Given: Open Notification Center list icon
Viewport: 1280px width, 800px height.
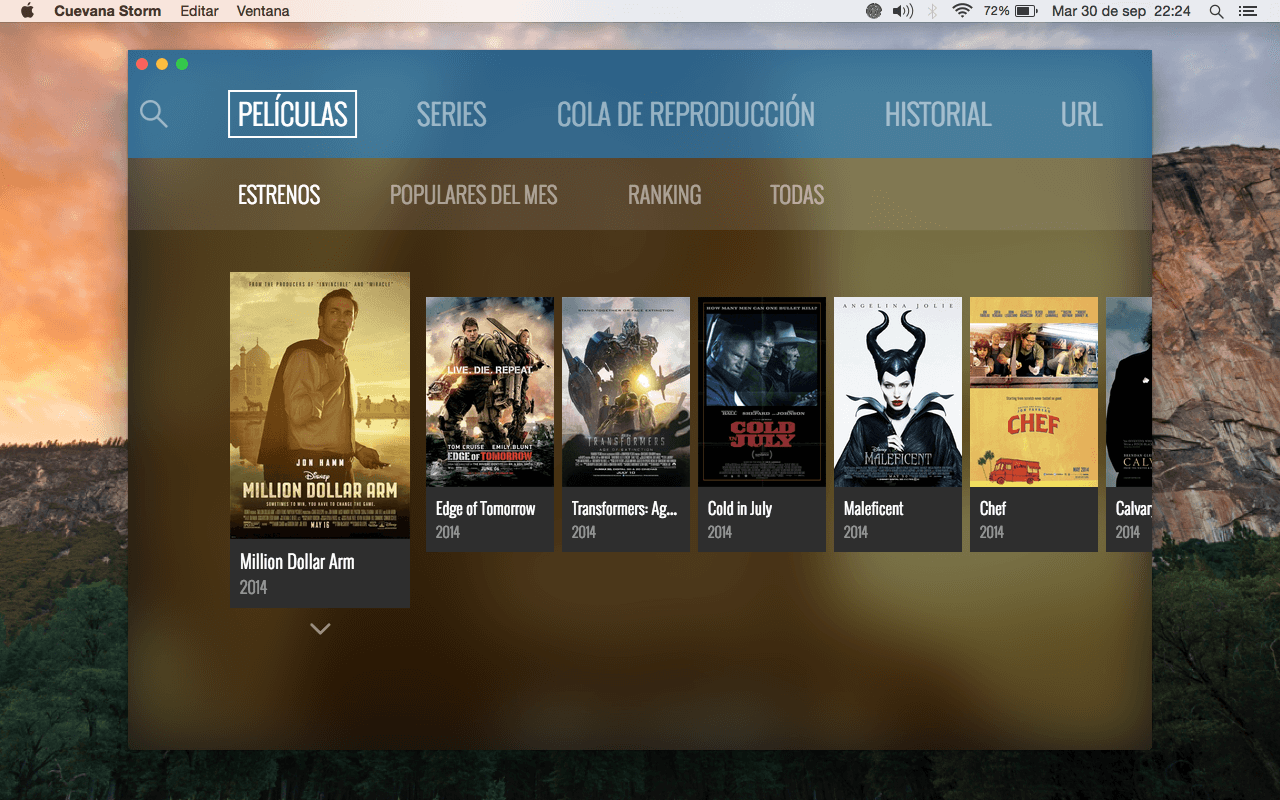Looking at the screenshot, I should pyautogui.click(x=1247, y=11).
